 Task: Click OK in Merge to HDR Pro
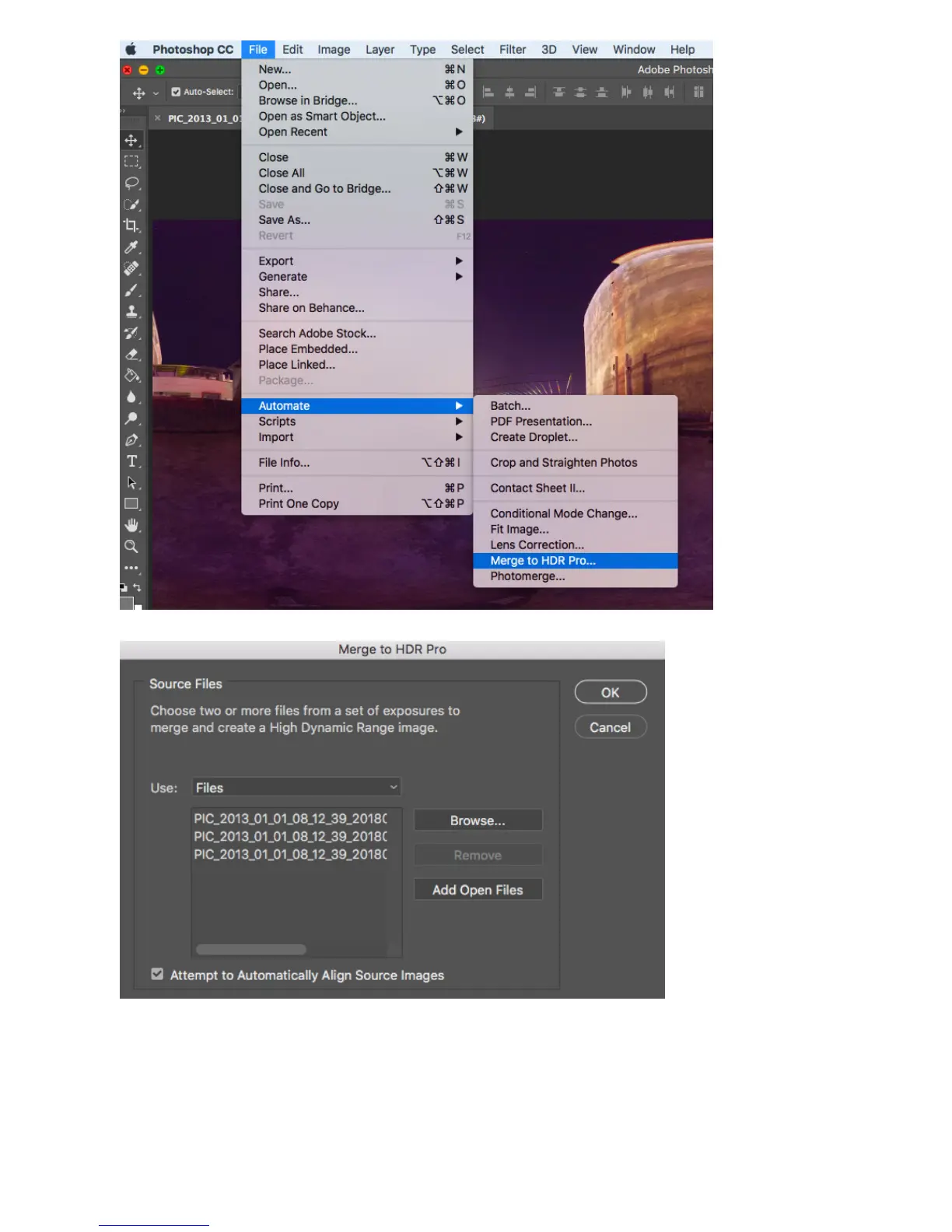coord(611,692)
